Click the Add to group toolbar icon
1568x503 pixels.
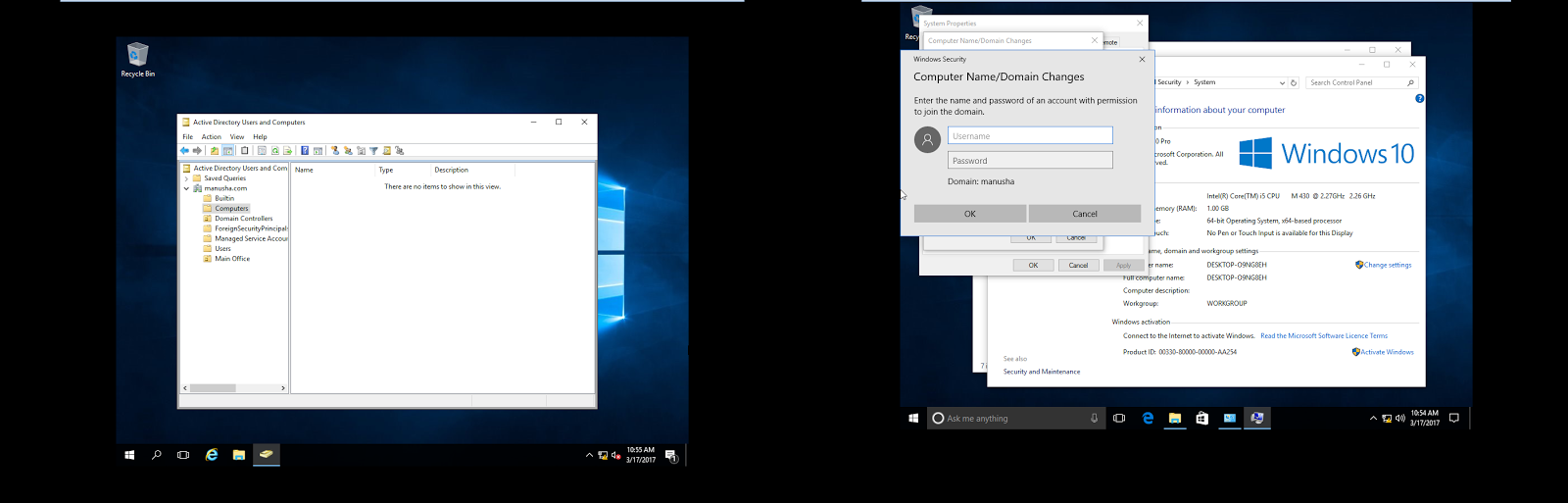[x=399, y=151]
